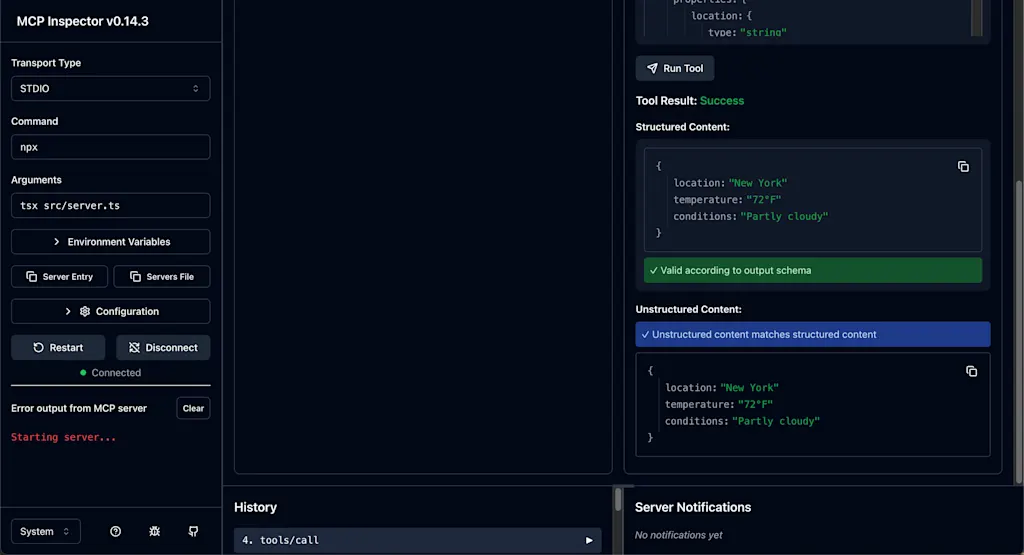Click the History heading
The image size is (1024, 555).
255,507
